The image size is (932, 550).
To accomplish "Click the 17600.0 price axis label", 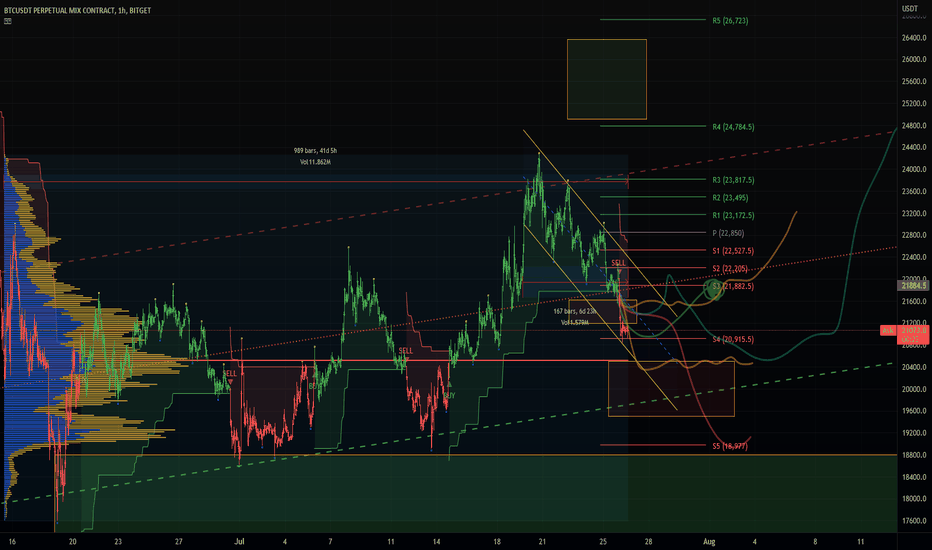I will [x=914, y=521].
